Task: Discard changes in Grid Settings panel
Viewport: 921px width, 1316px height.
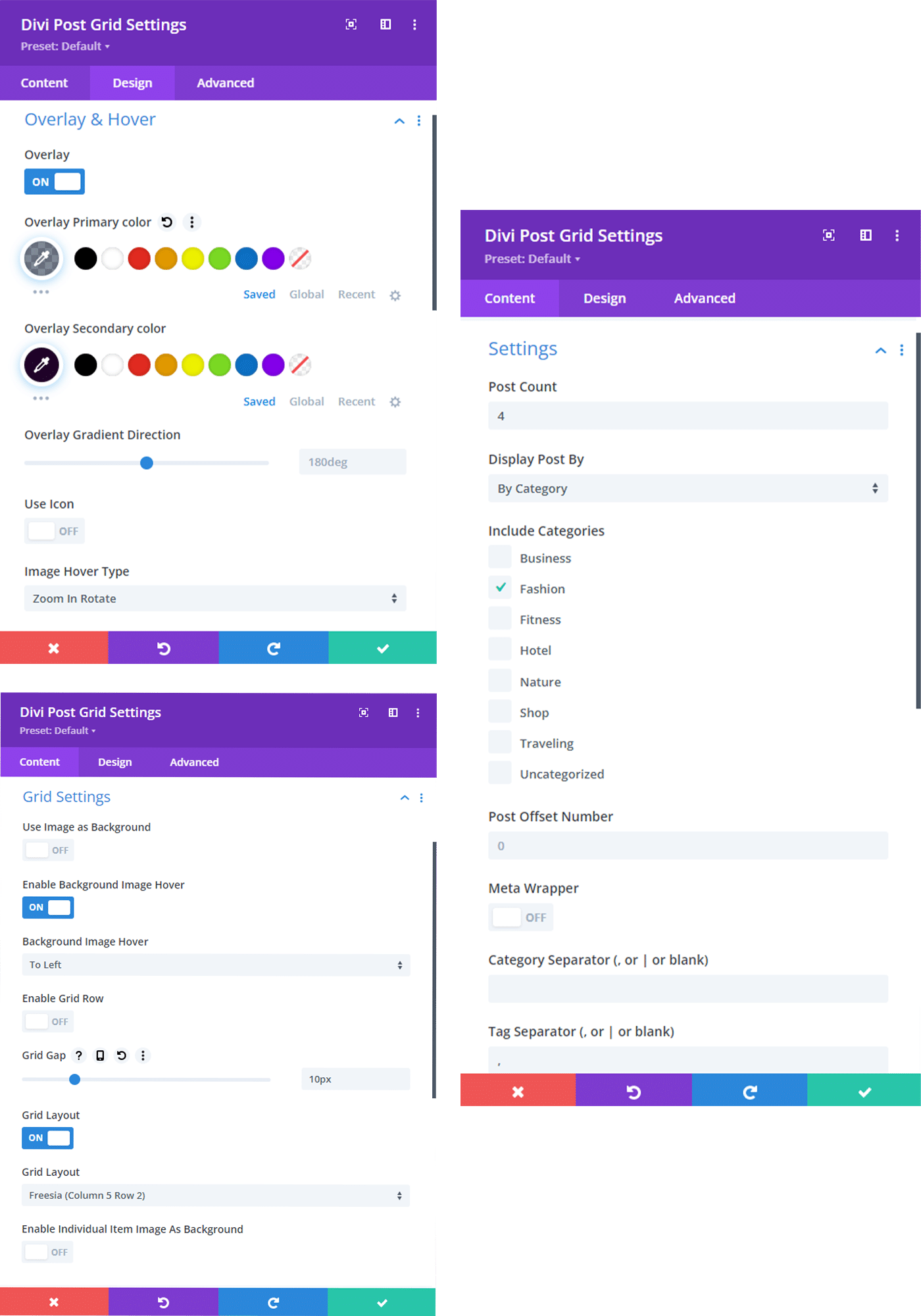Action: (54, 1302)
